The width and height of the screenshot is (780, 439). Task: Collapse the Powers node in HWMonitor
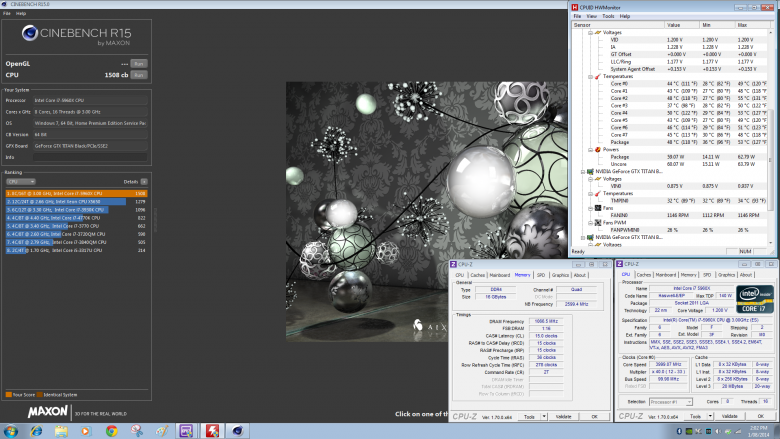coord(590,150)
